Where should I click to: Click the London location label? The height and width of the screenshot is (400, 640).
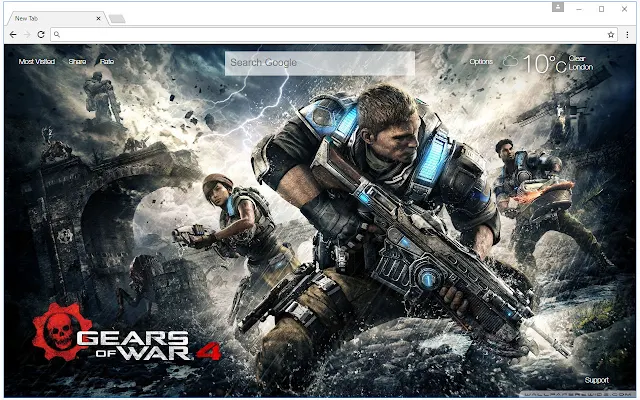(x=581, y=67)
